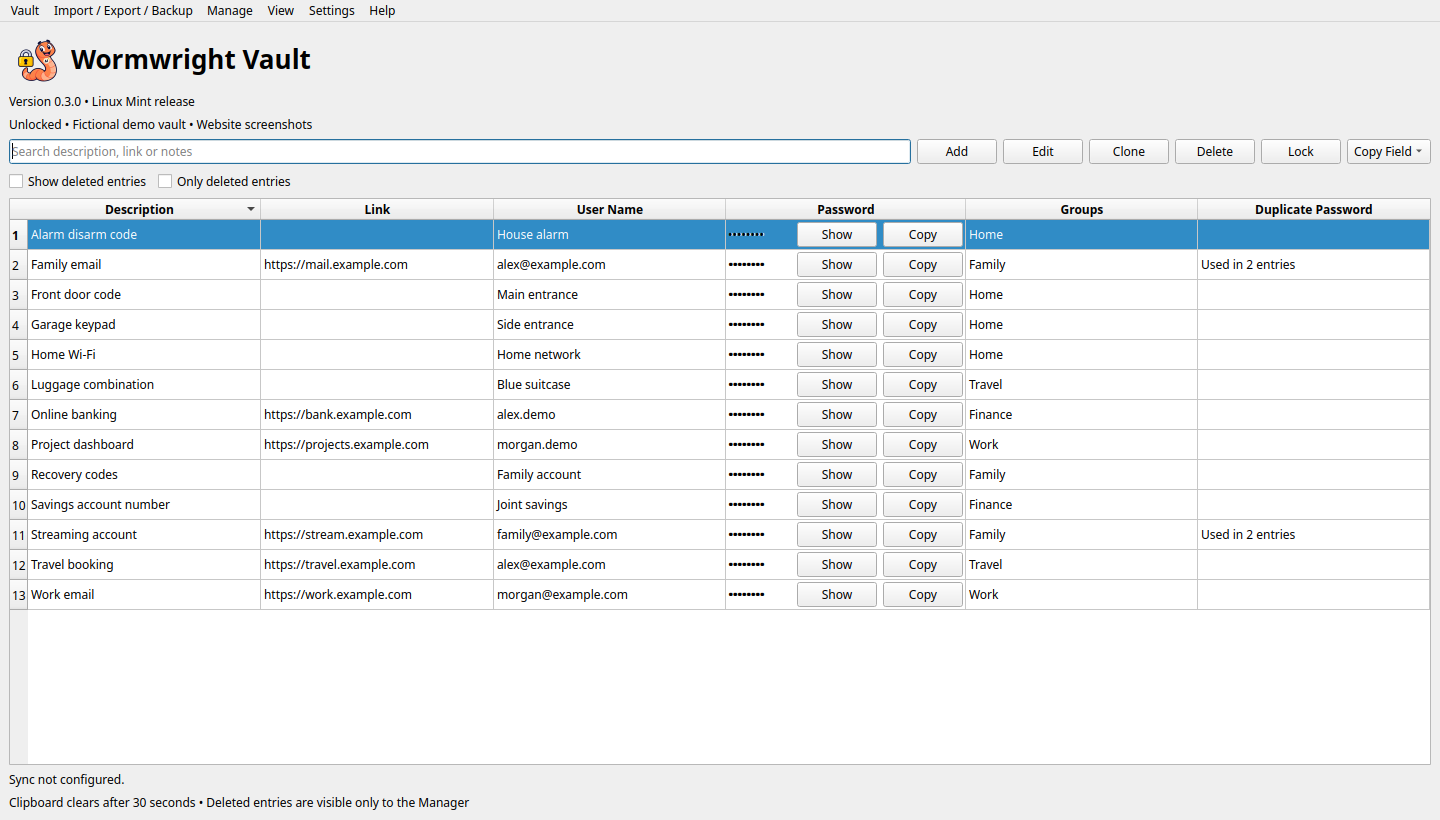Open the Vault menu
This screenshot has height=820, width=1440.
[25, 10]
